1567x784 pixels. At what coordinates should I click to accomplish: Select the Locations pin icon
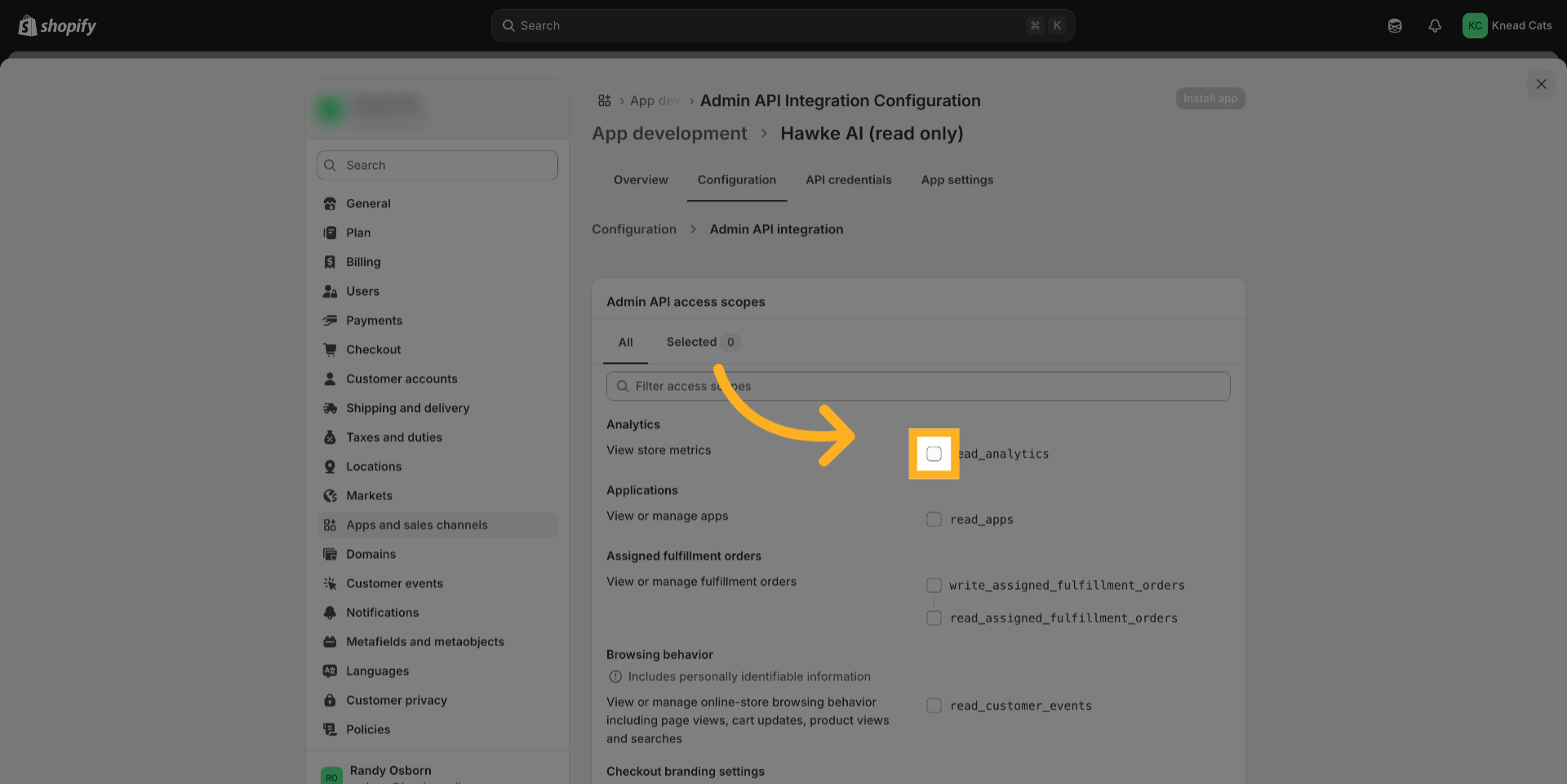pyautogui.click(x=330, y=467)
